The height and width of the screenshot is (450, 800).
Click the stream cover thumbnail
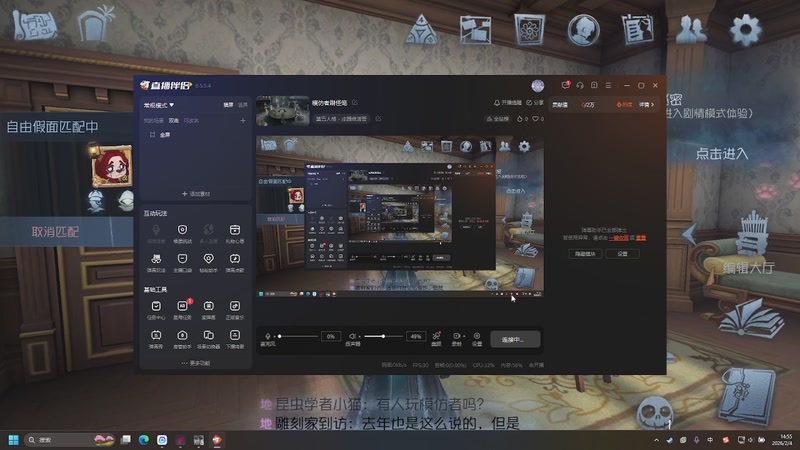pos(283,111)
